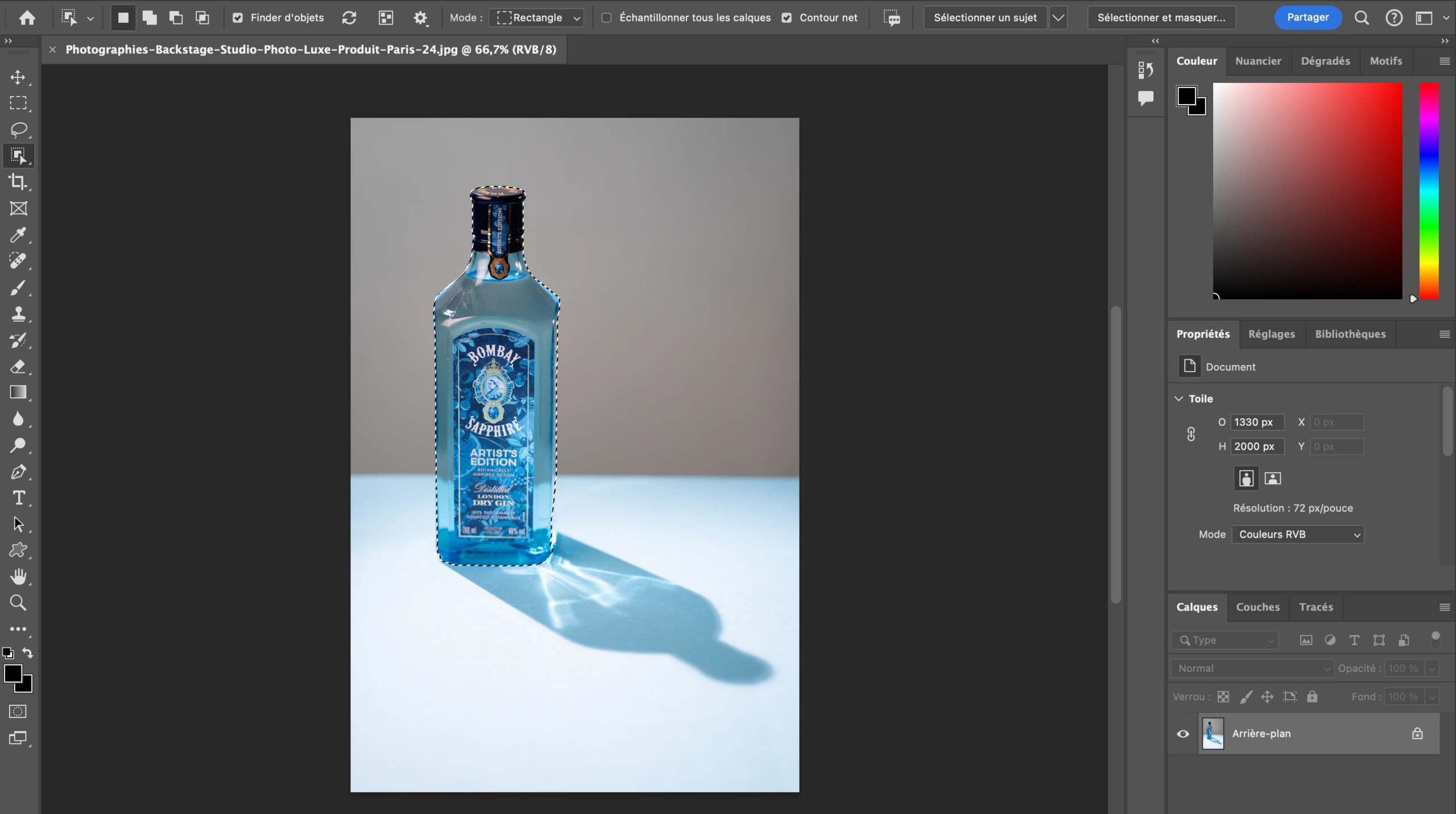Screen dimensions: 1456x814
Task: Click the Partager button
Action: point(1306,17)
